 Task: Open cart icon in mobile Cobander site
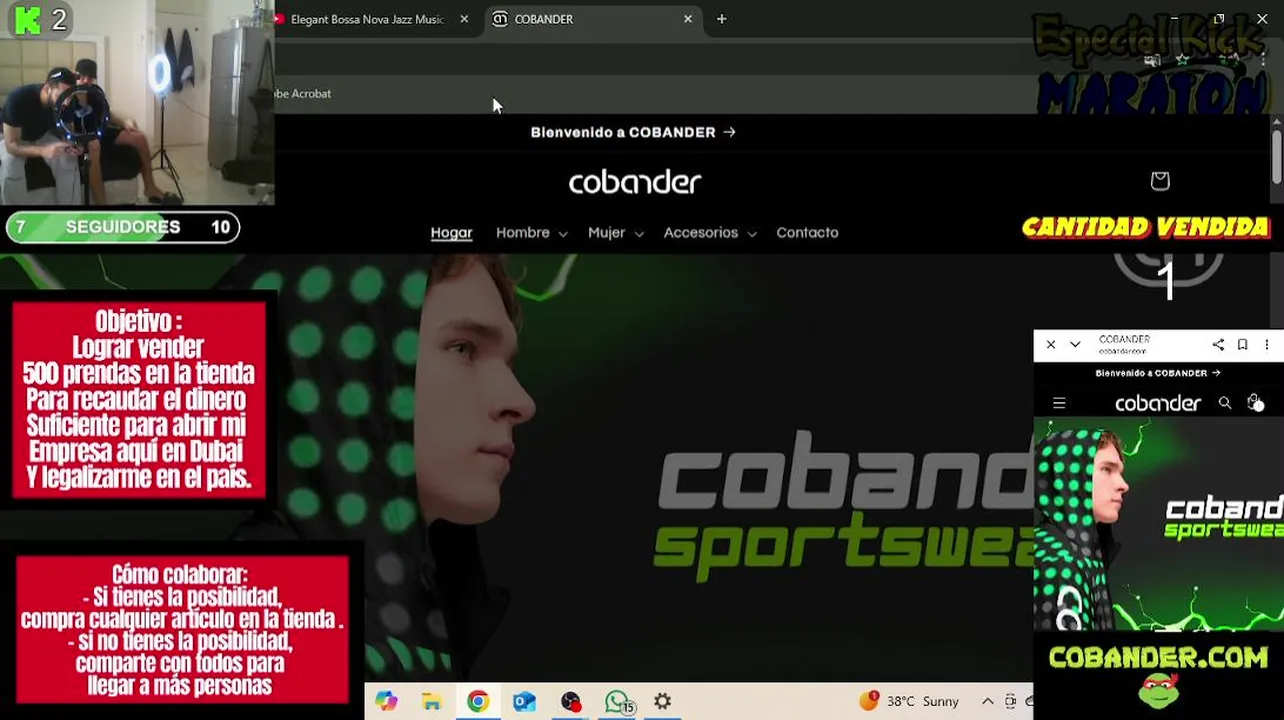pos(1255,402)
